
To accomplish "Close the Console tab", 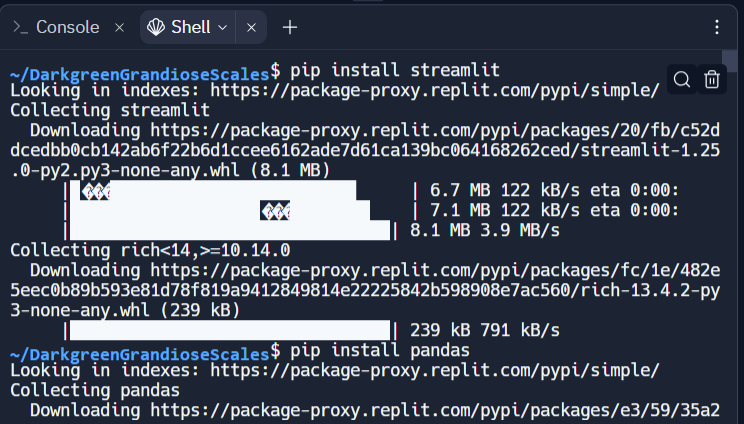I will tap(119, 28).
